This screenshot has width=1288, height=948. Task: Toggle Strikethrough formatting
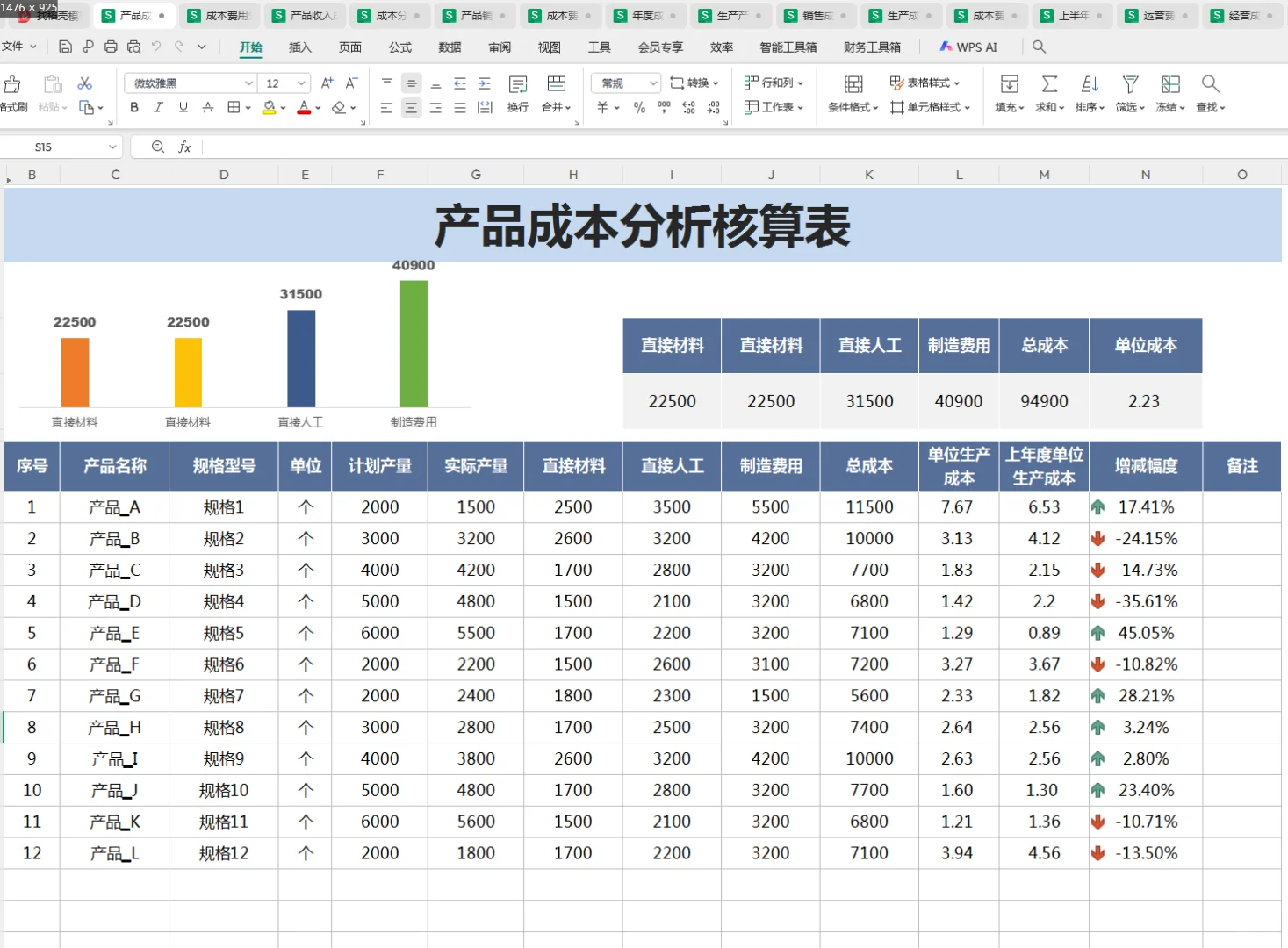[208, 107]
